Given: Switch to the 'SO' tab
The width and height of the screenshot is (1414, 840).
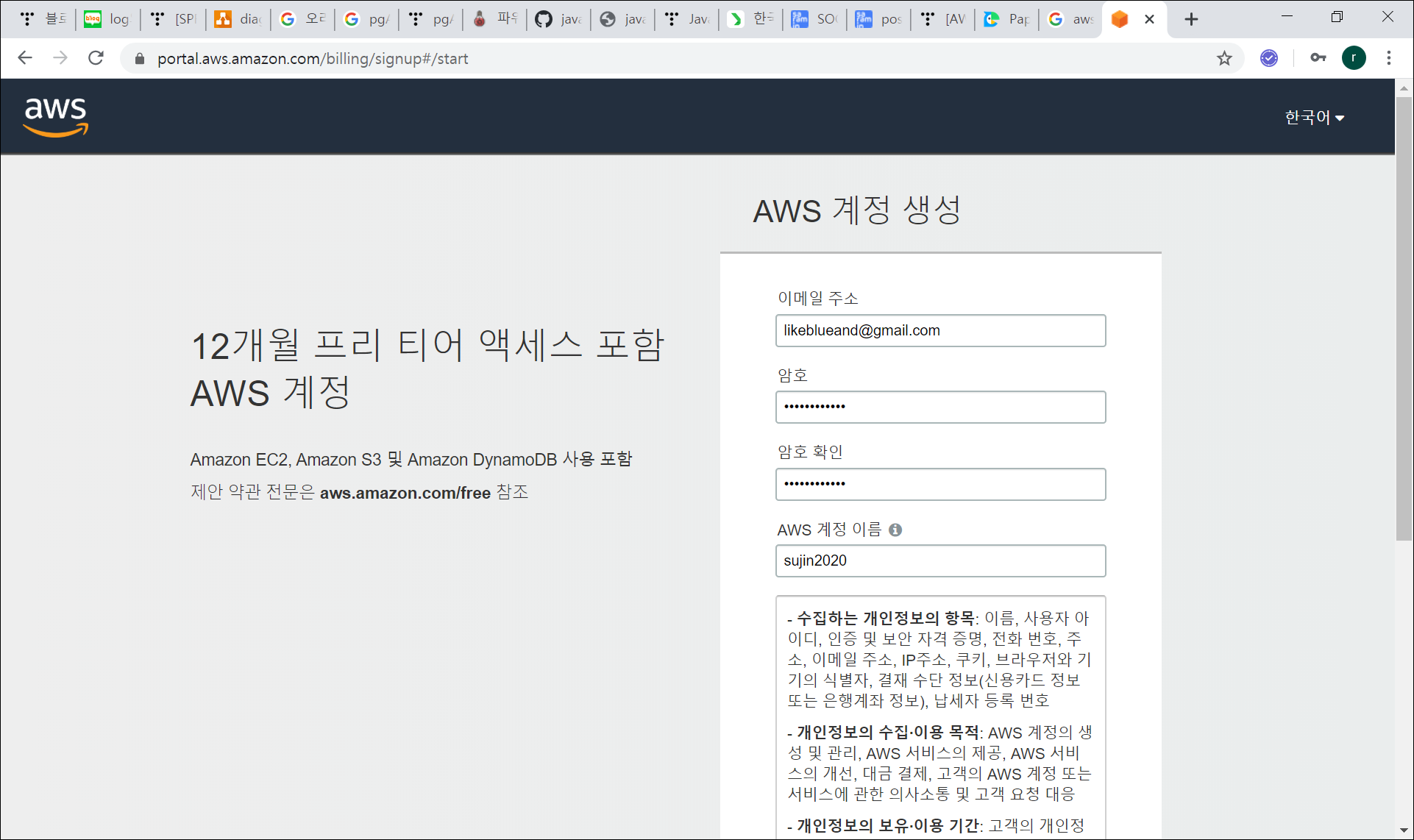Looking at the screenshot, I should point(814,19).
